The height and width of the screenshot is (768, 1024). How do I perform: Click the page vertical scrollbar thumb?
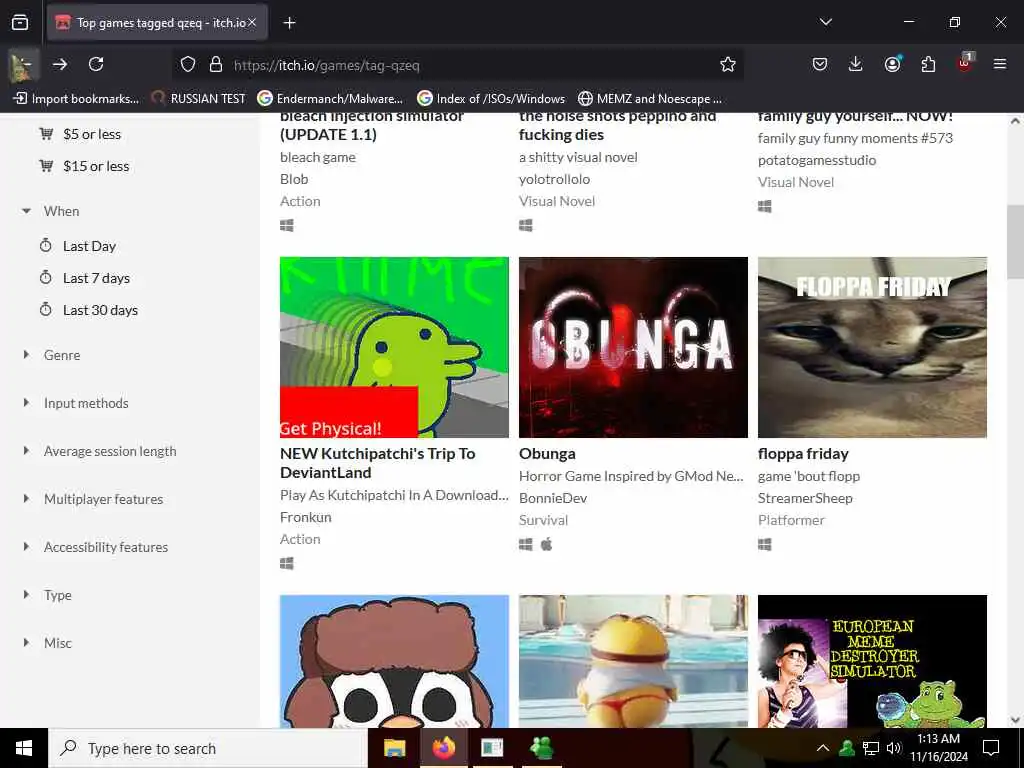tap(1015, 242)
